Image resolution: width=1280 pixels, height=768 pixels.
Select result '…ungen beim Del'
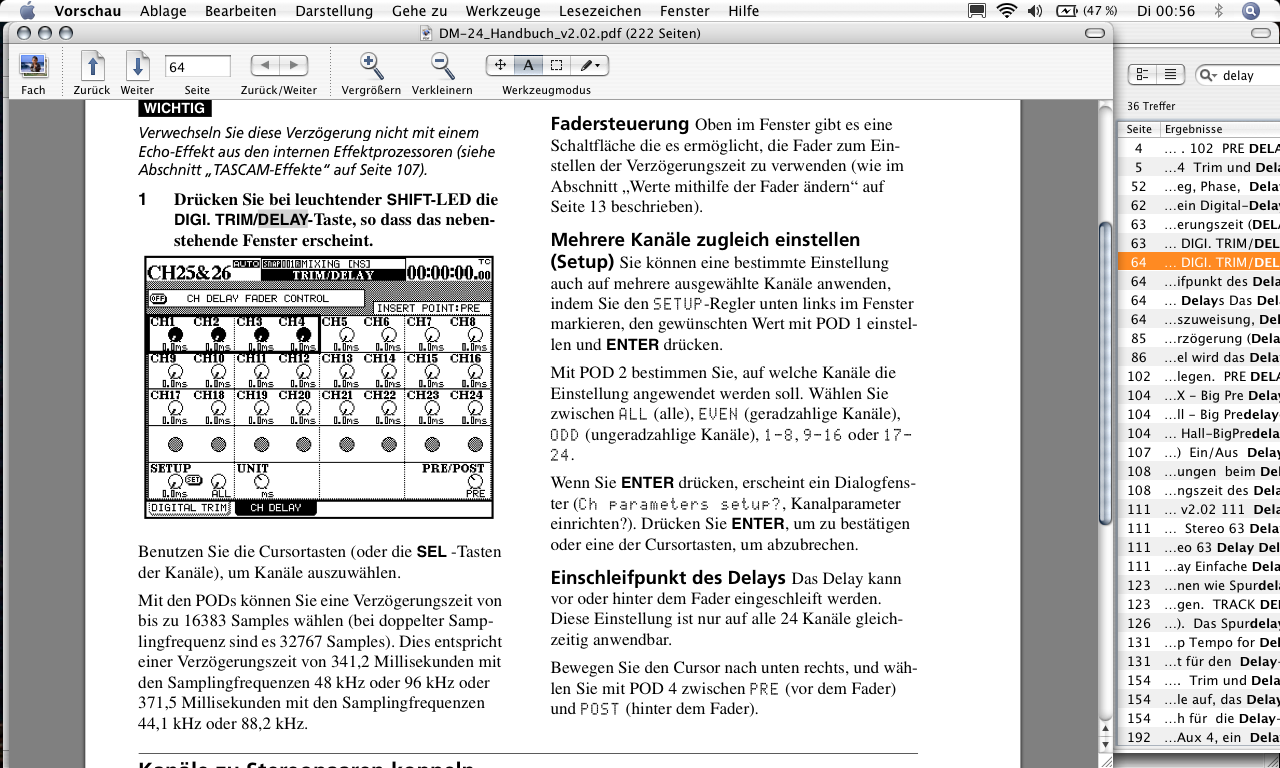click(1199, 471)
